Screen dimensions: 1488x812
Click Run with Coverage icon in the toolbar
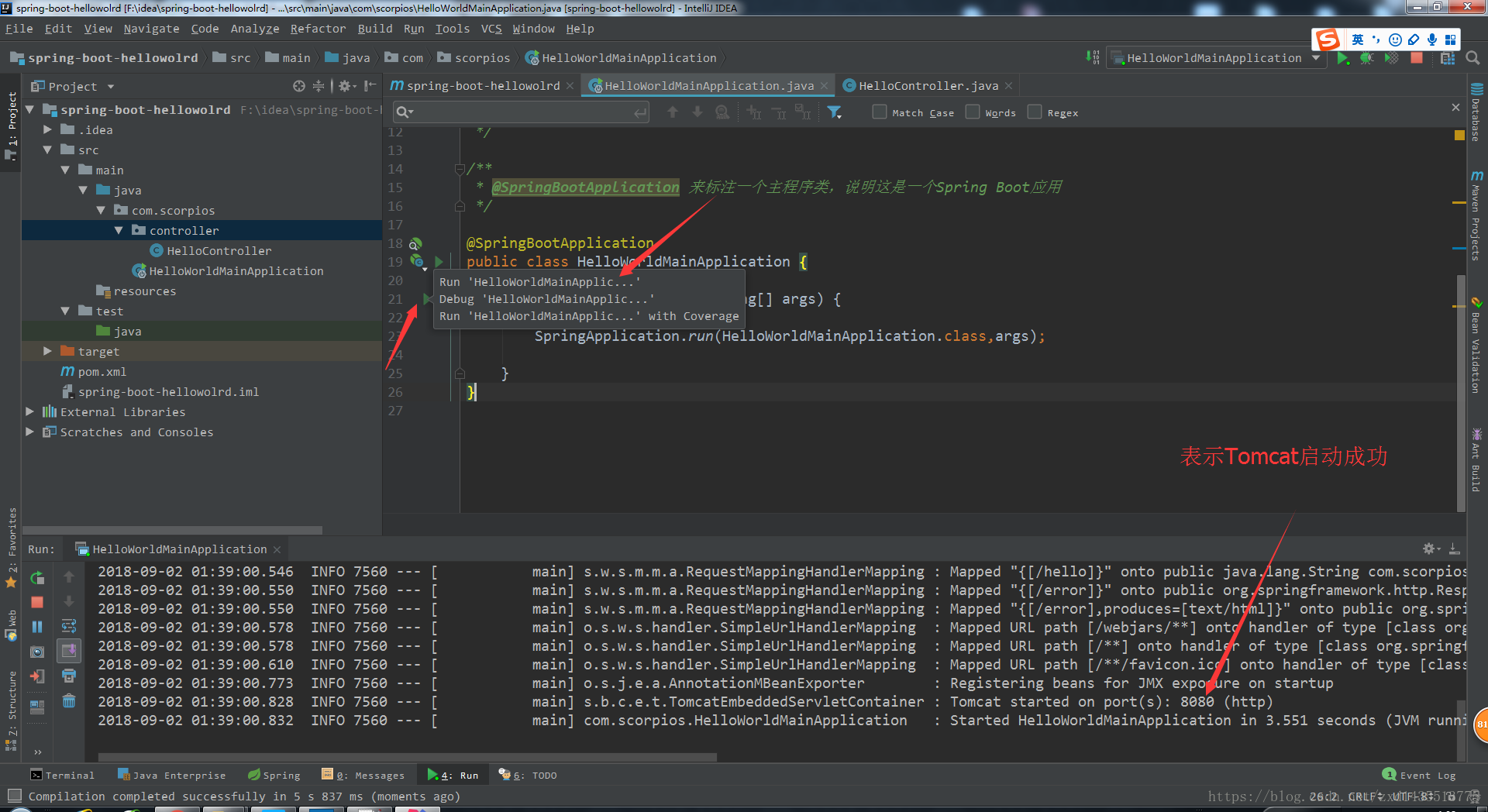pos(1392,58)
